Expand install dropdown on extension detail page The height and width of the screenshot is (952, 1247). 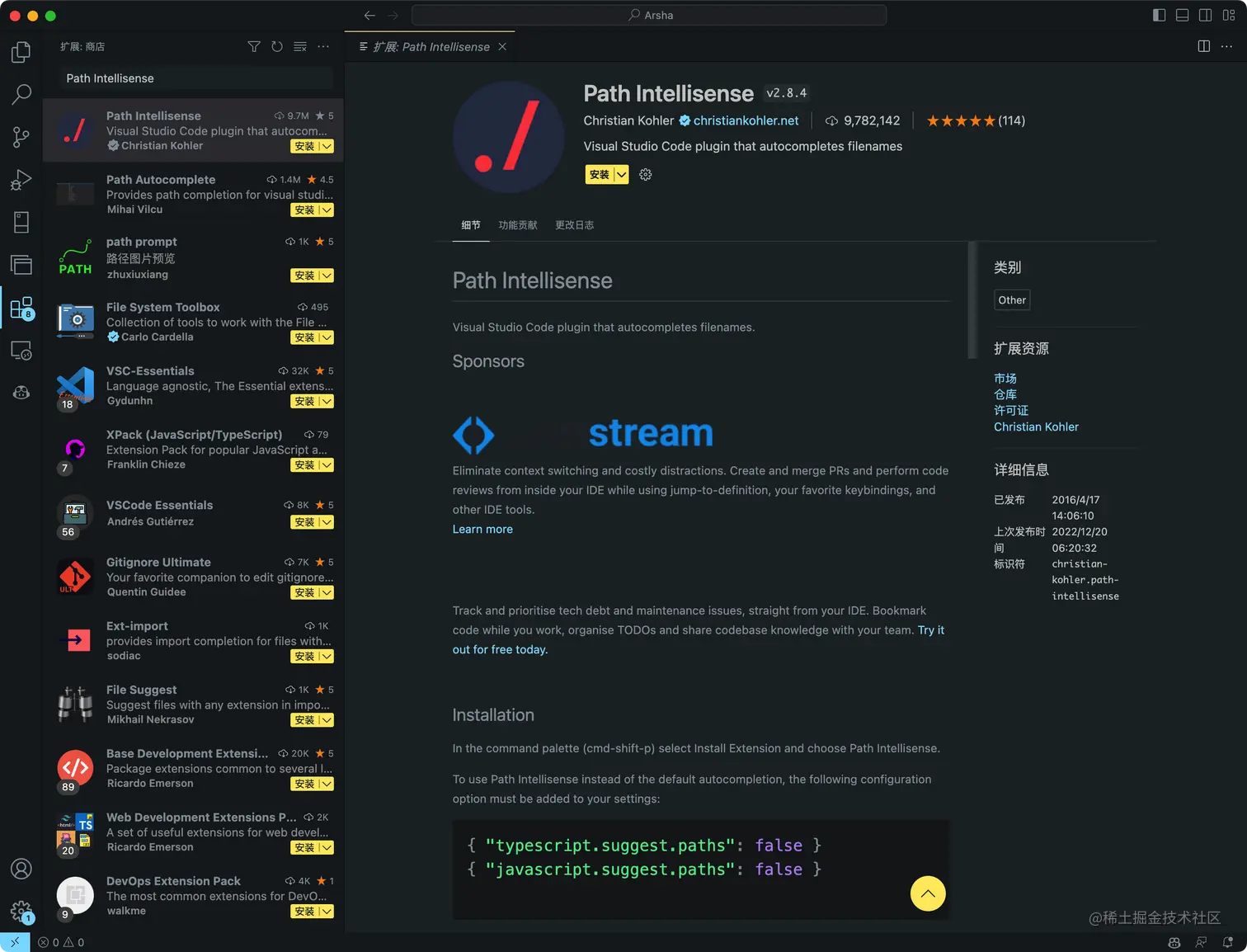[621, 175]
